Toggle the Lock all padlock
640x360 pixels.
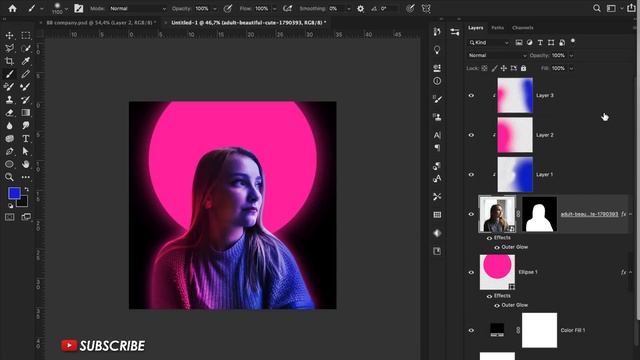(524, 68)
